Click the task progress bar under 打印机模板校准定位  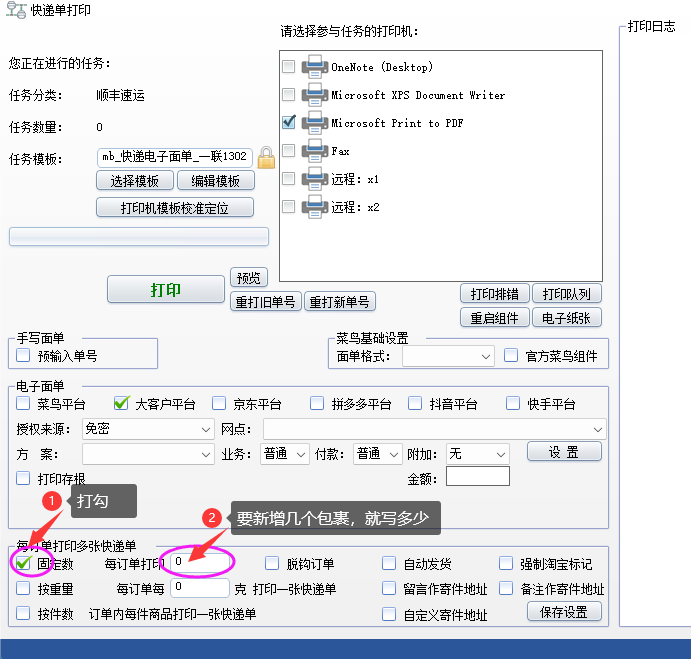pos(139,236)
